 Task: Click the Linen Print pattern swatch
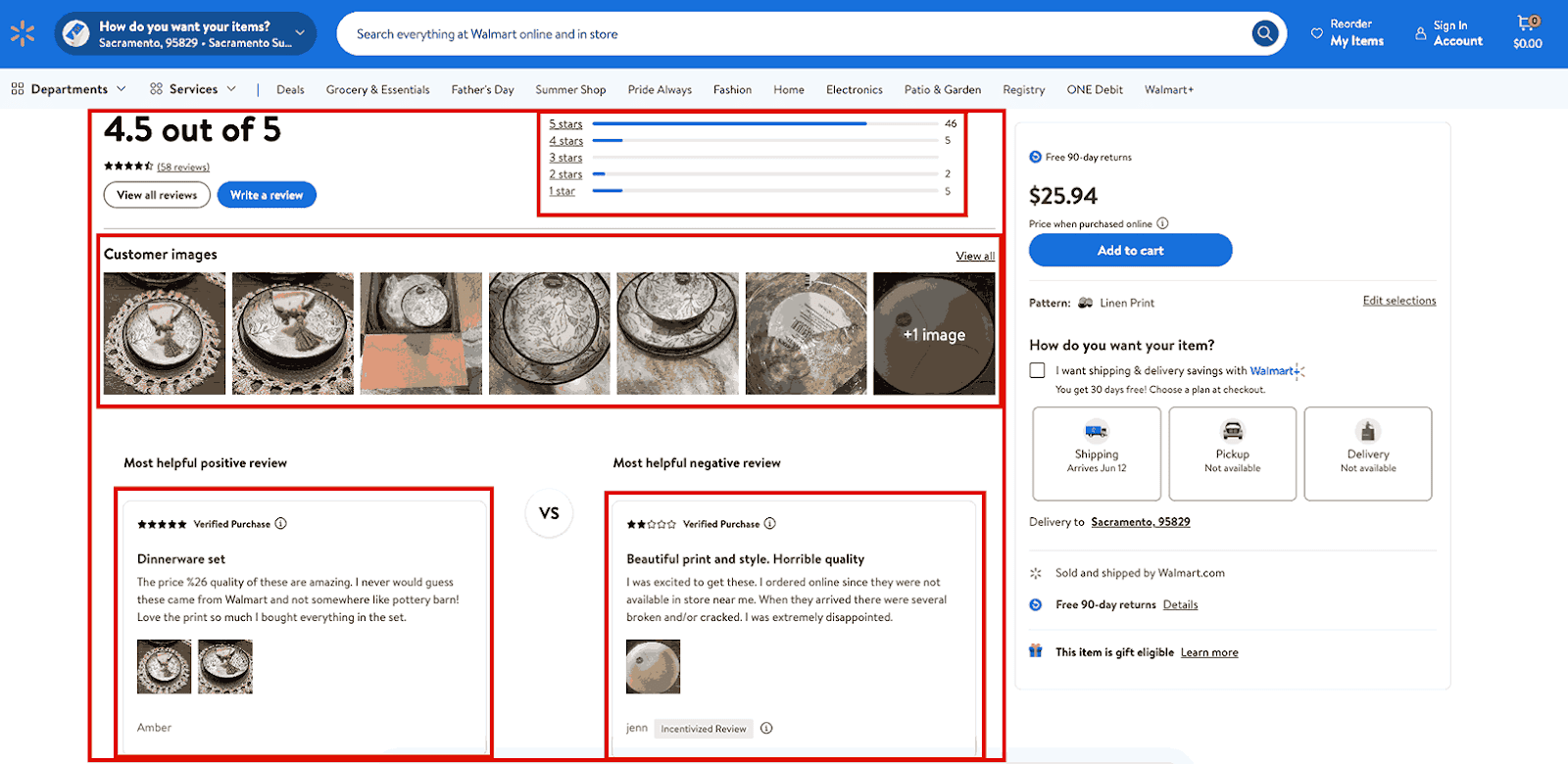point(1085,303)
